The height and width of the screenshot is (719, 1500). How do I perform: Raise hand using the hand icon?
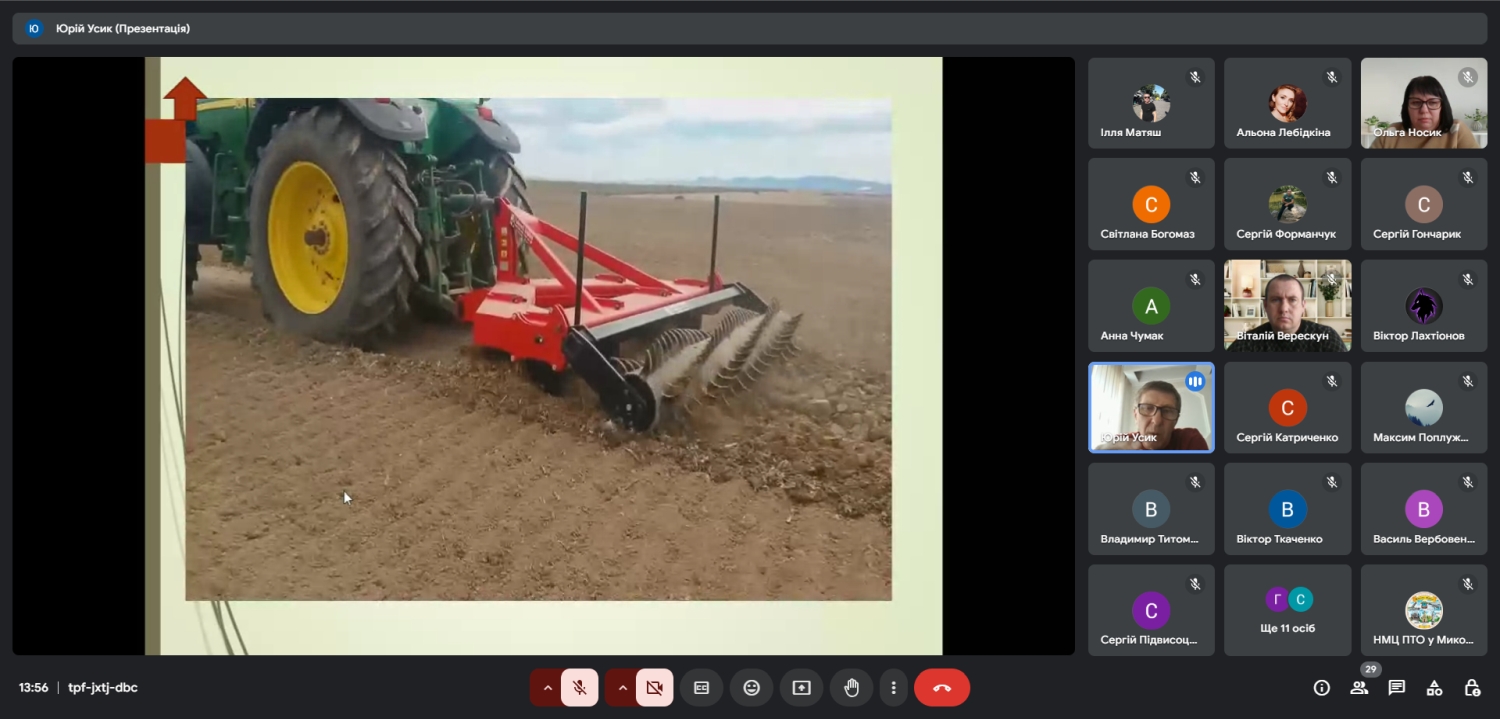click(x=852, y=688)
